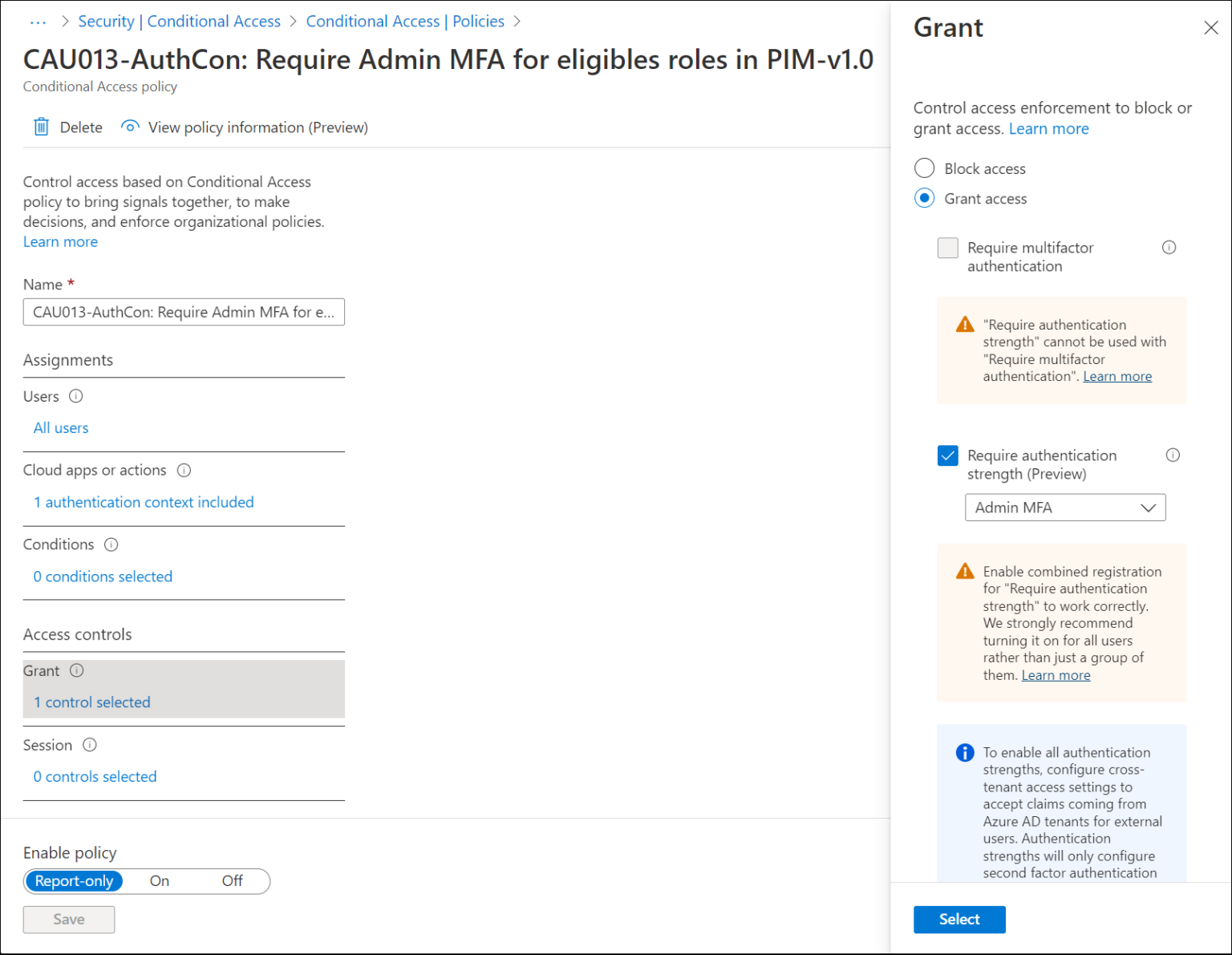This screenshot has height=955, width=1232.
Task: Open the All users assignment link
Action: [60, 427]
